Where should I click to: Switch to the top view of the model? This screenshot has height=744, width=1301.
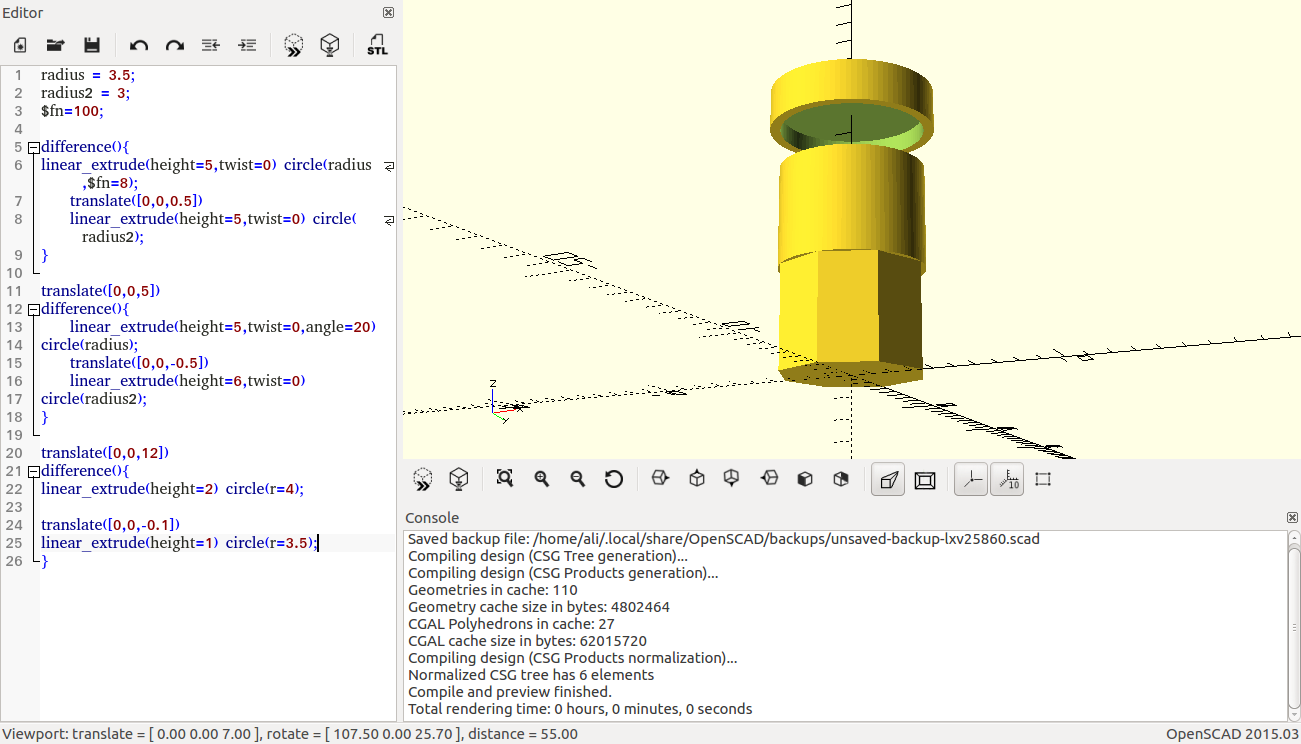pos(696,479)
